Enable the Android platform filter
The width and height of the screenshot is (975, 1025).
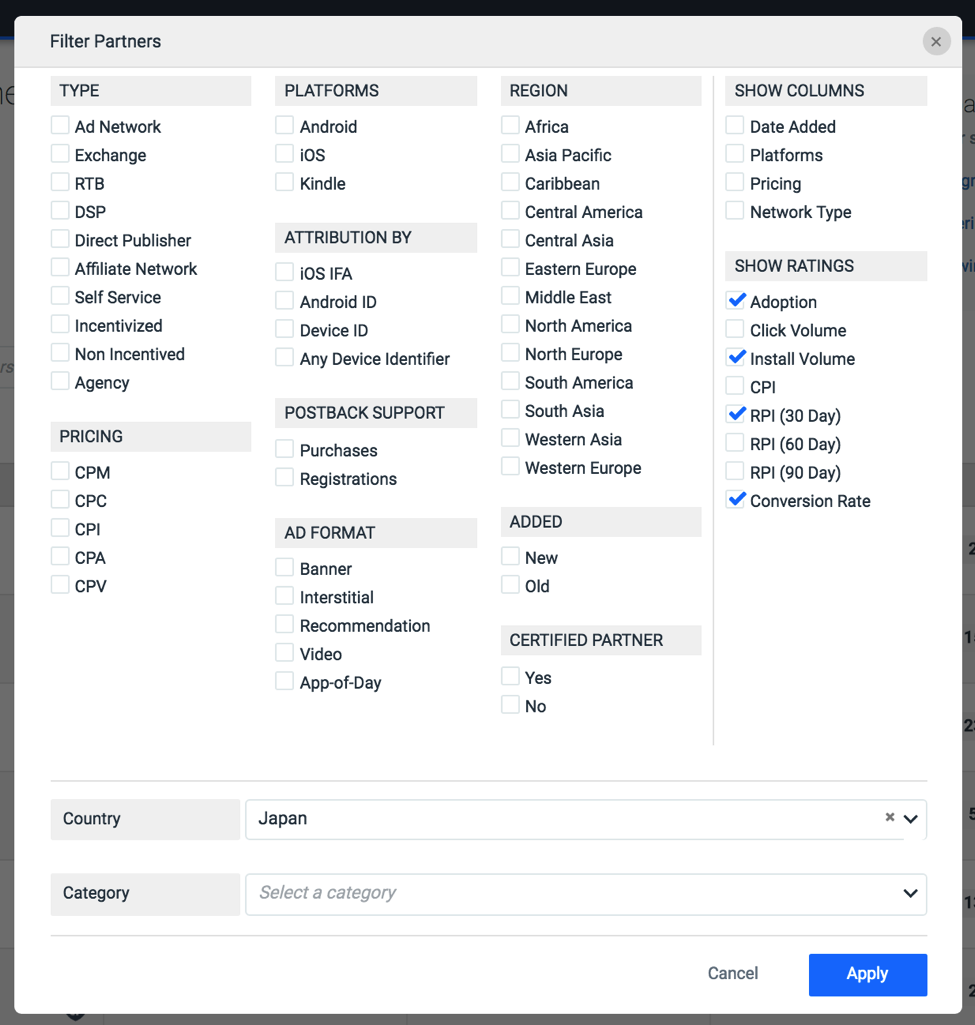pyautogui.click(x=286, y=126)
